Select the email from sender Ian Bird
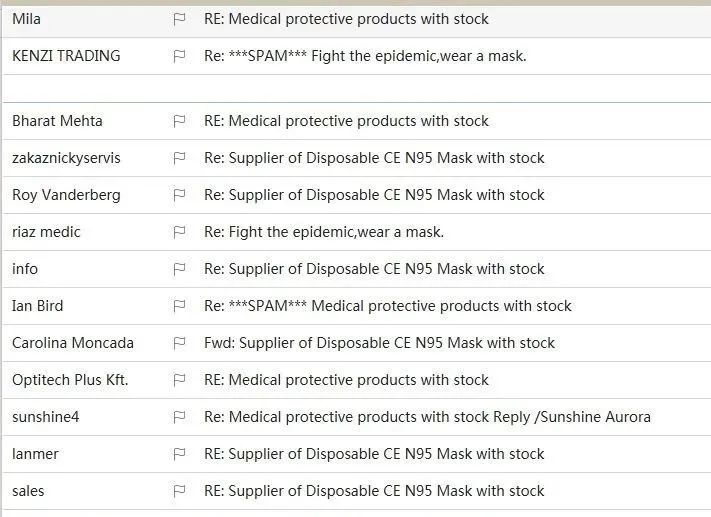Viewport: 711px width, 517px height. coord(38,306)
